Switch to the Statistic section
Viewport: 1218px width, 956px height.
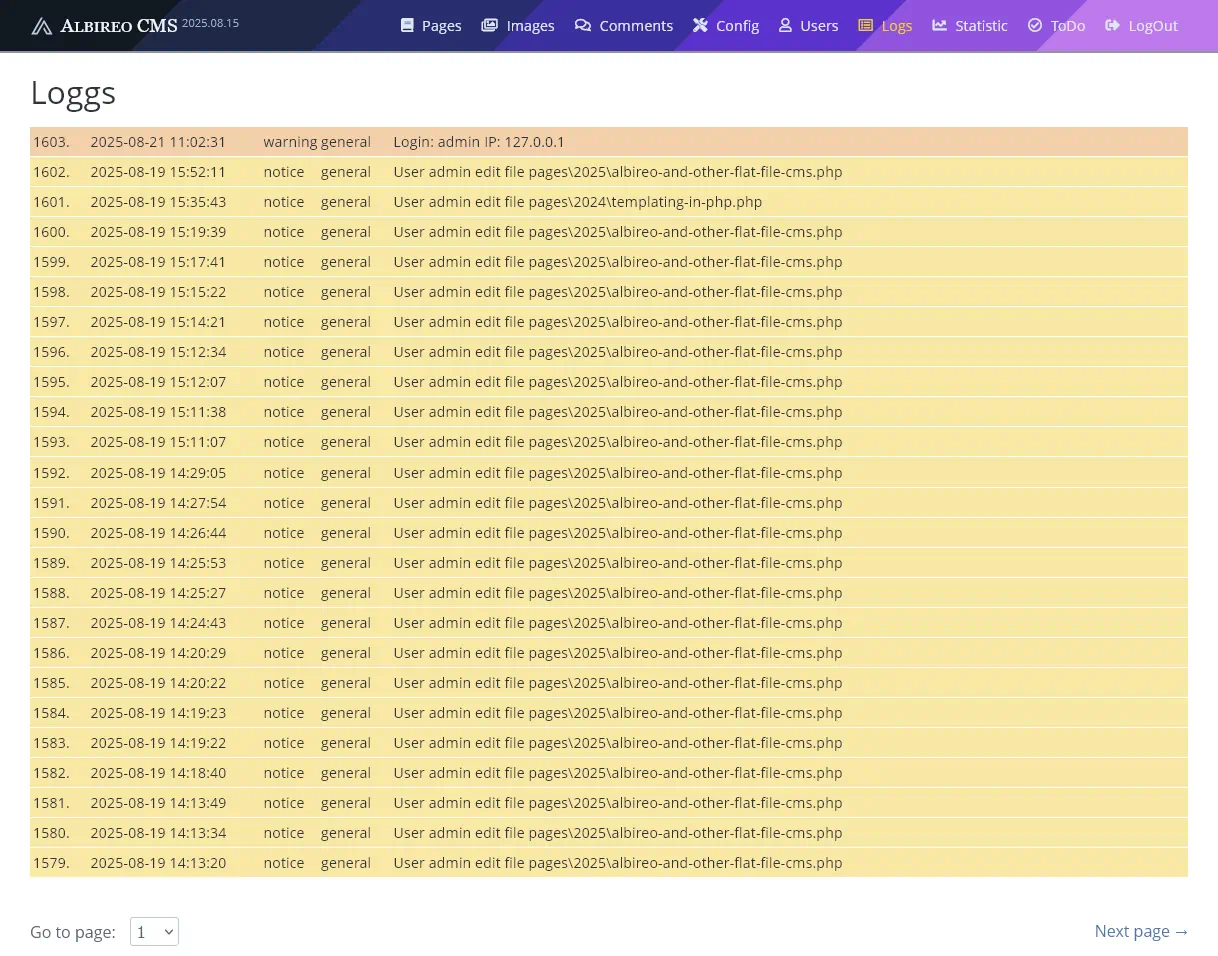[x=981, y=26]
